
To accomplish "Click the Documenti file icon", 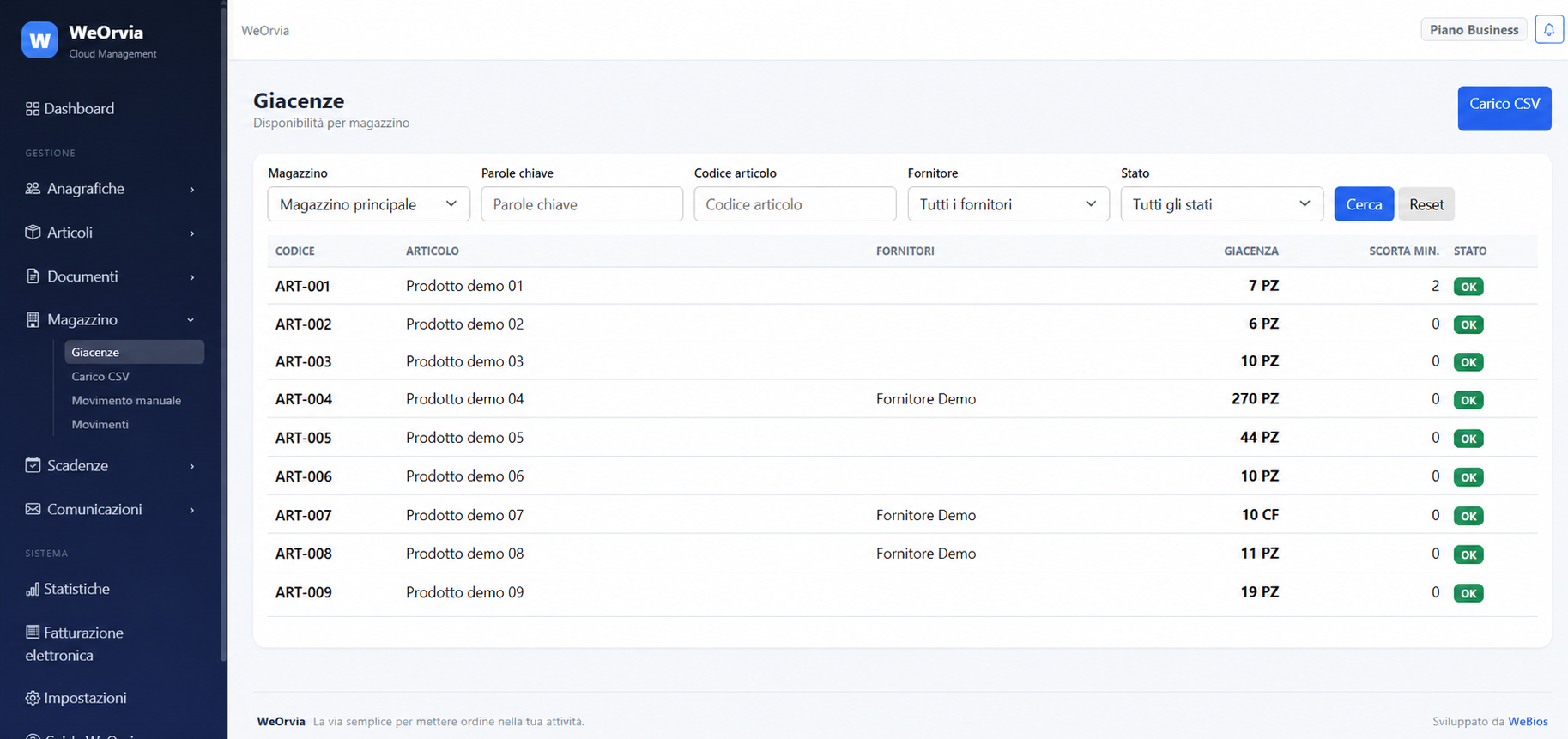I will tap(33, 276).
